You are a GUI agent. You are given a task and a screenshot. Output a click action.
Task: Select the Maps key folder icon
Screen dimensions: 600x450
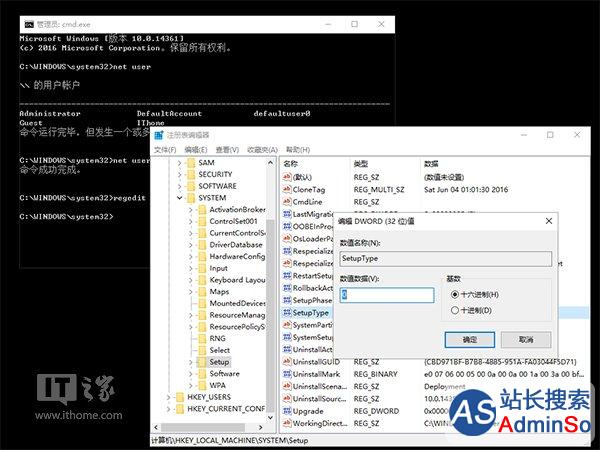coord(202,292)
